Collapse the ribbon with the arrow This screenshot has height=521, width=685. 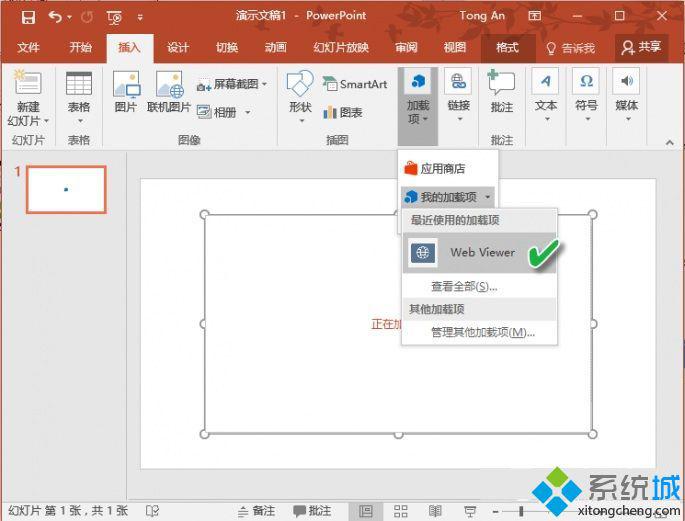tap(669, 142)
